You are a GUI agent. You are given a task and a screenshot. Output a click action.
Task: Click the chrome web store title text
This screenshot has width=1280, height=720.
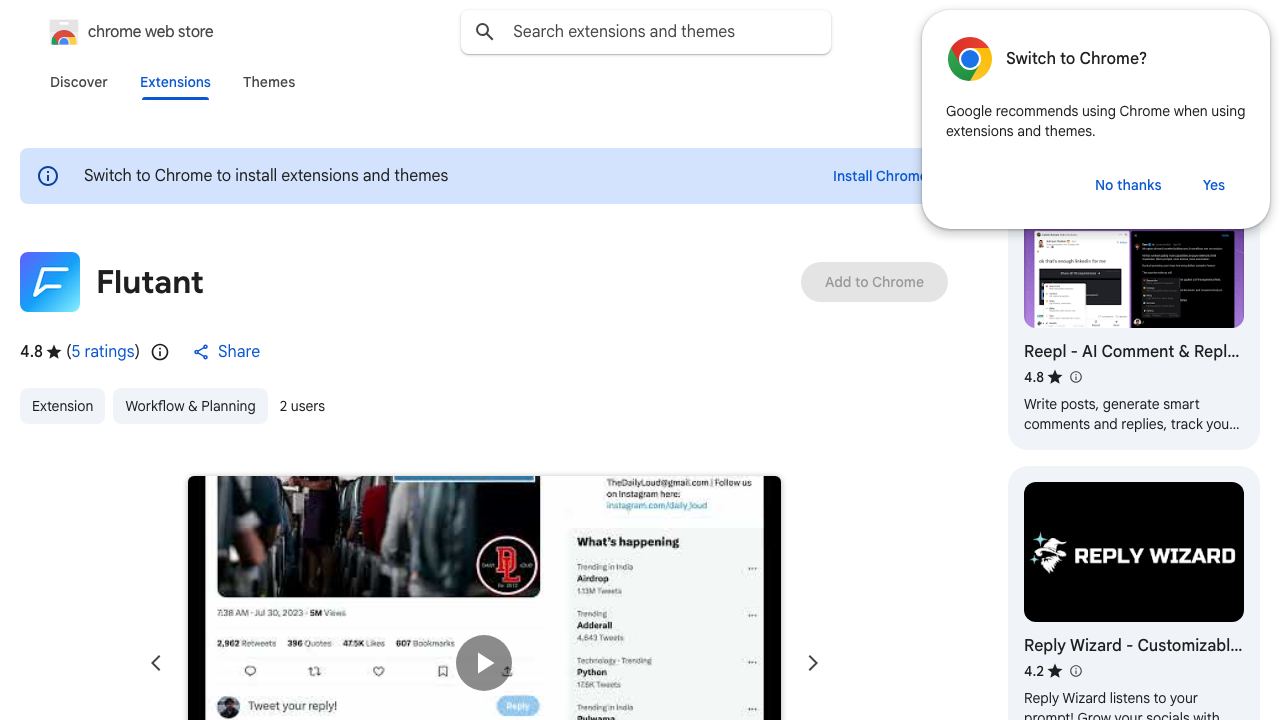point(151,32)
